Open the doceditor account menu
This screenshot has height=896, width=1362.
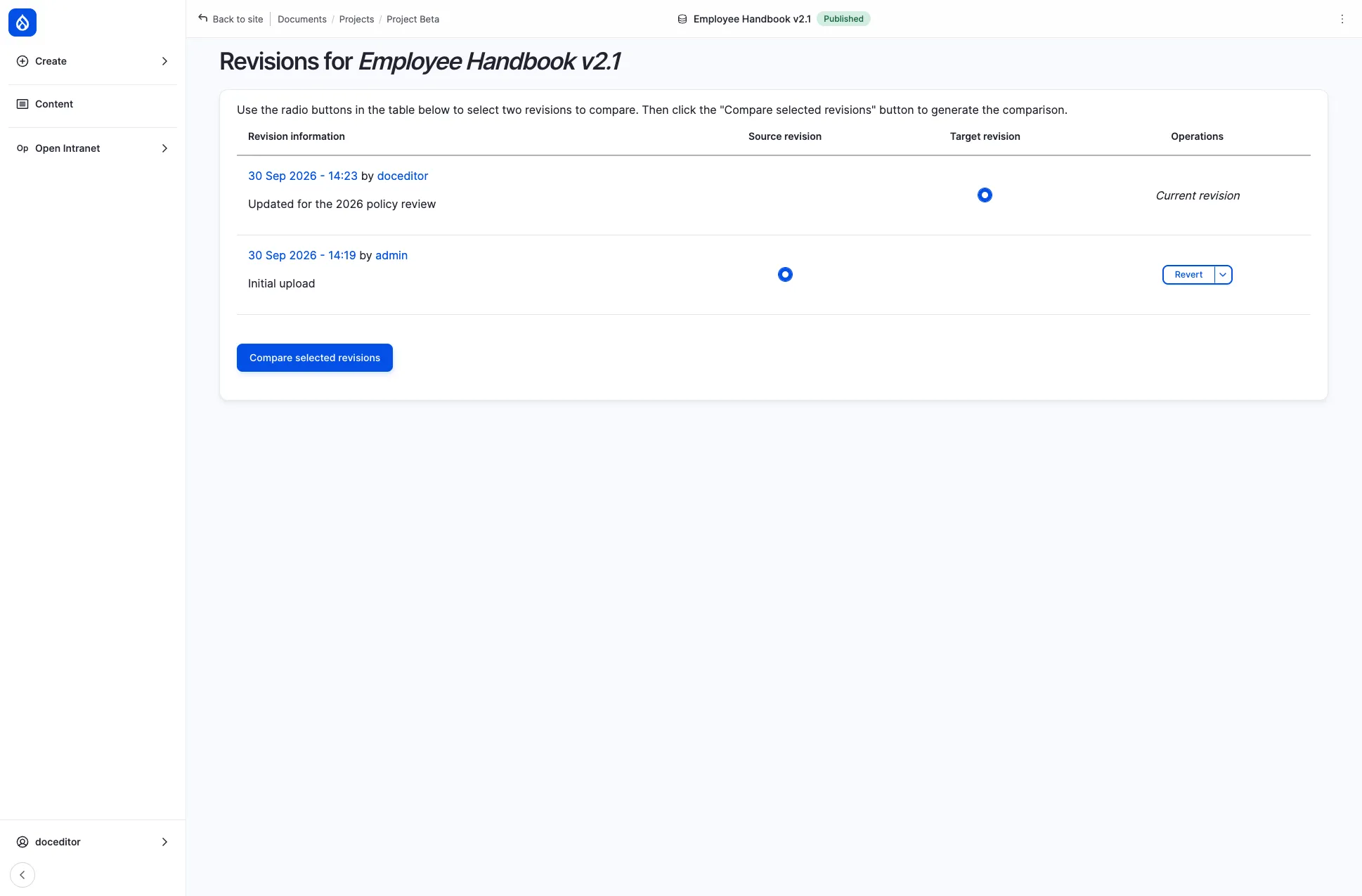93,842
